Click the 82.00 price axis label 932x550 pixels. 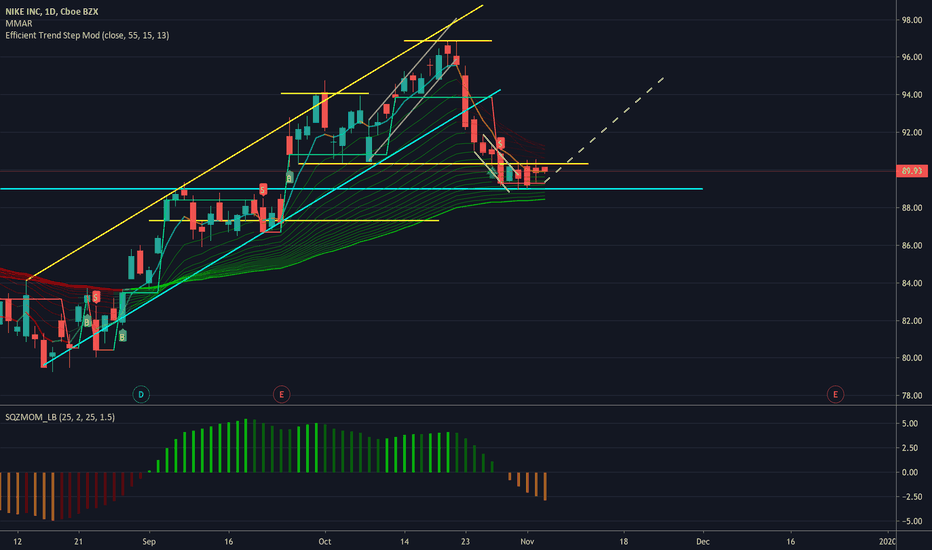(912, 320)
